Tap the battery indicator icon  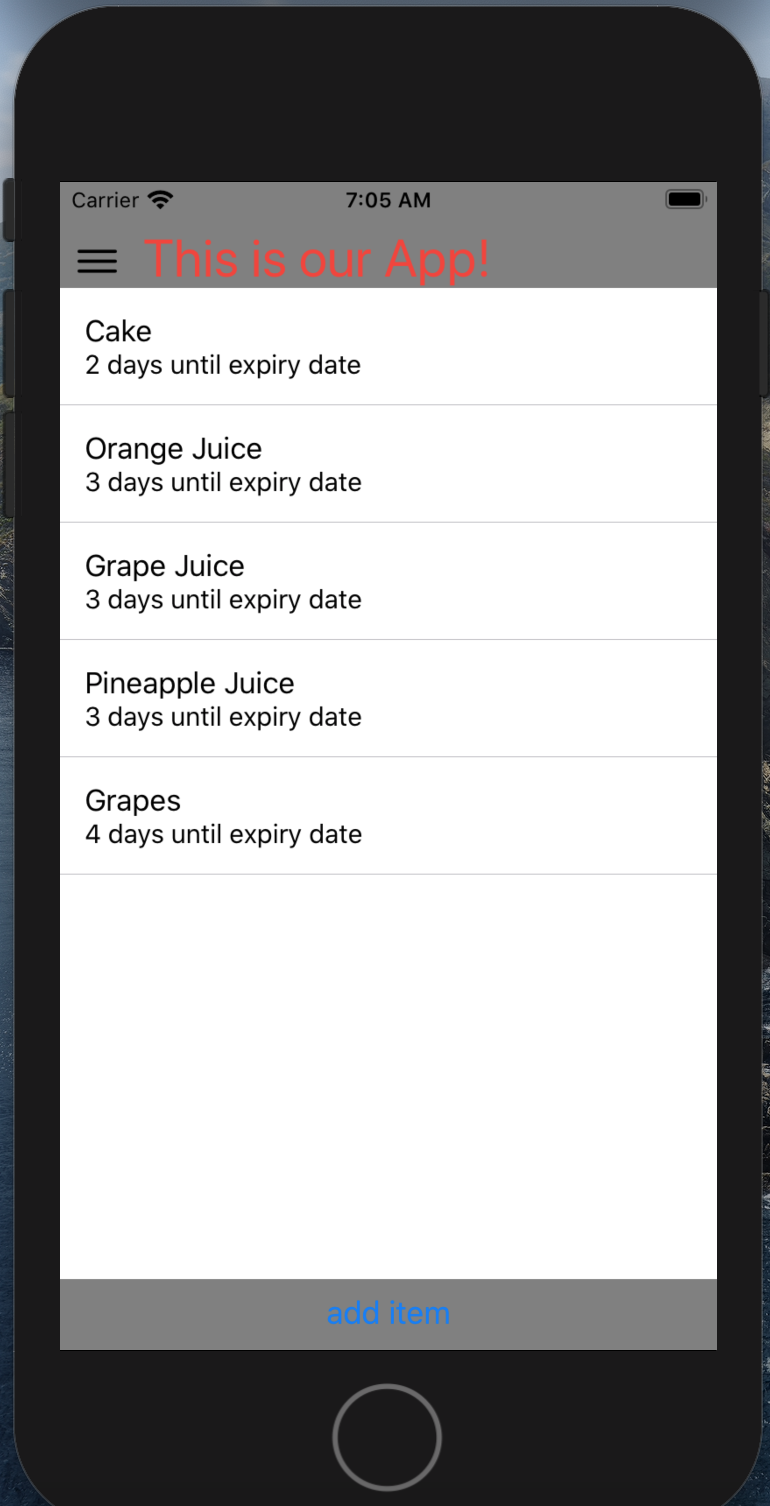[x=686, y=199]
